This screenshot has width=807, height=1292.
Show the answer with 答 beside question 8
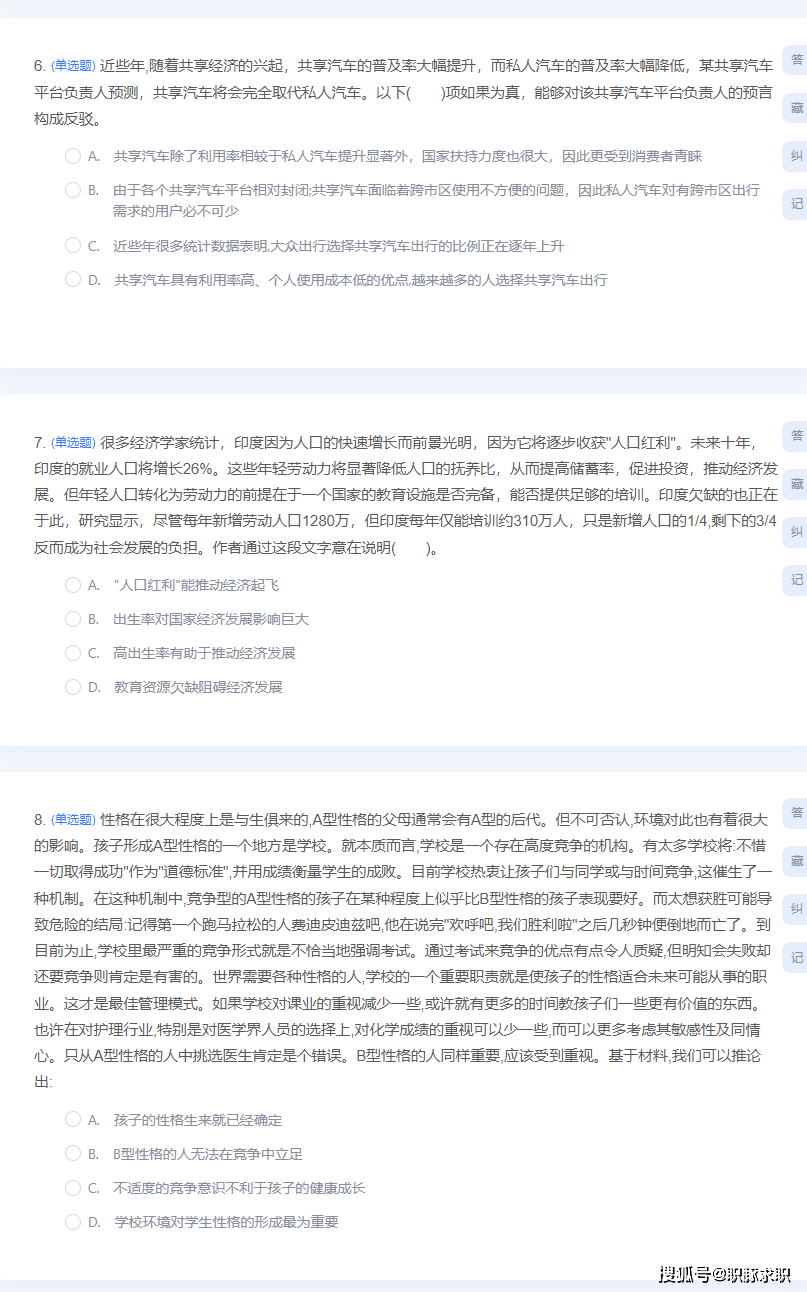pos(796,812)
